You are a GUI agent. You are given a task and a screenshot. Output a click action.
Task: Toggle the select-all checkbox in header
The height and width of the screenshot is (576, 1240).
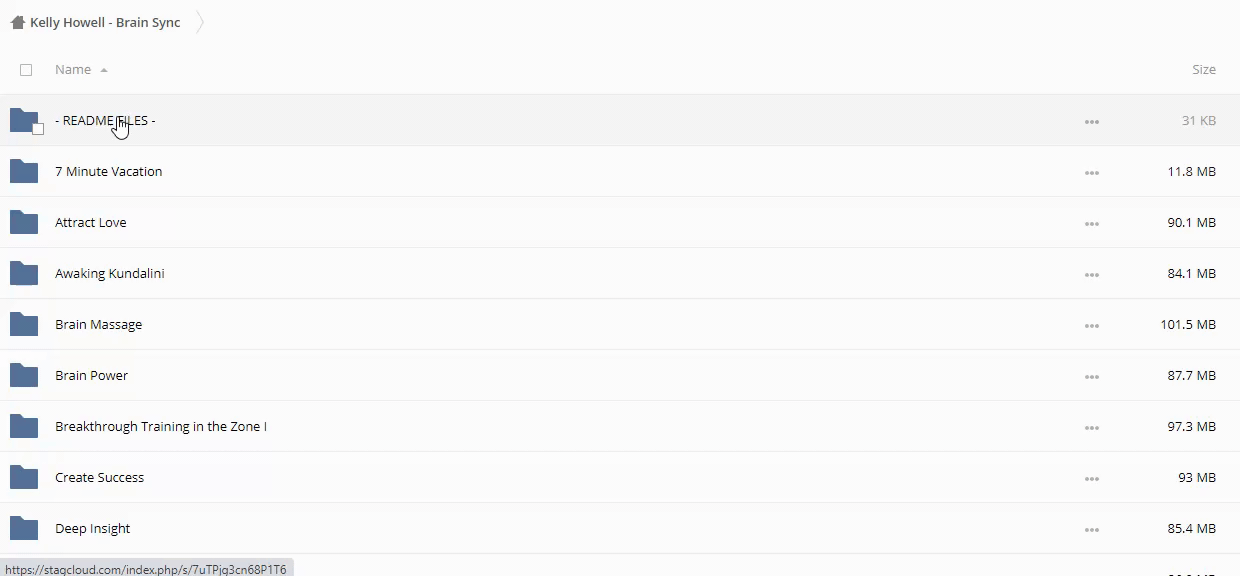click(26, 70)
